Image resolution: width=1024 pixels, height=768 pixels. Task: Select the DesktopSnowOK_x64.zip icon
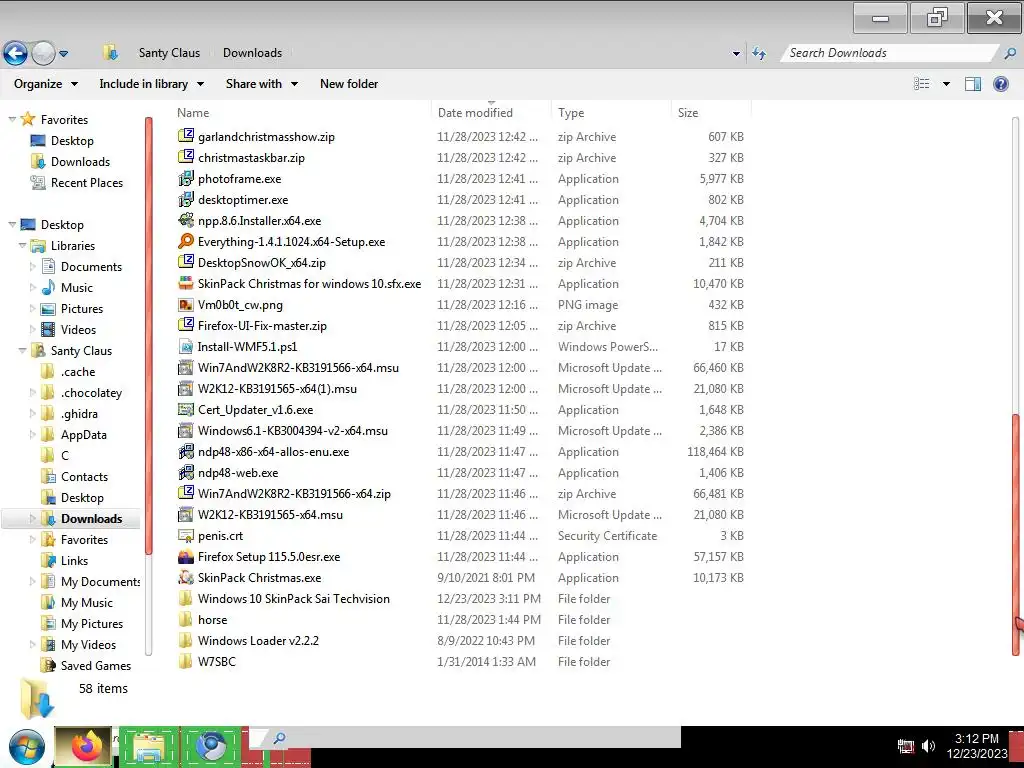(186, 262)
